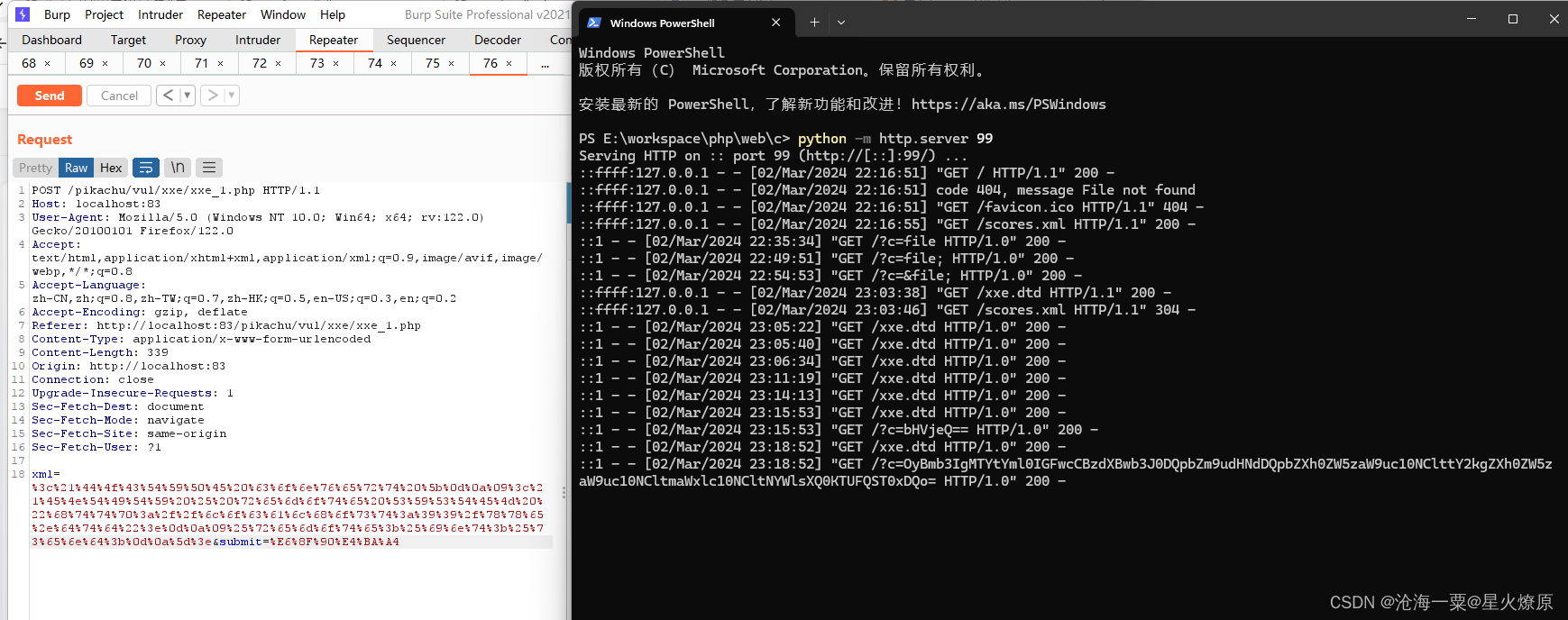Switch to the Target tab
The width and height of the screenshot is (1568, 620).
(128, 40)
